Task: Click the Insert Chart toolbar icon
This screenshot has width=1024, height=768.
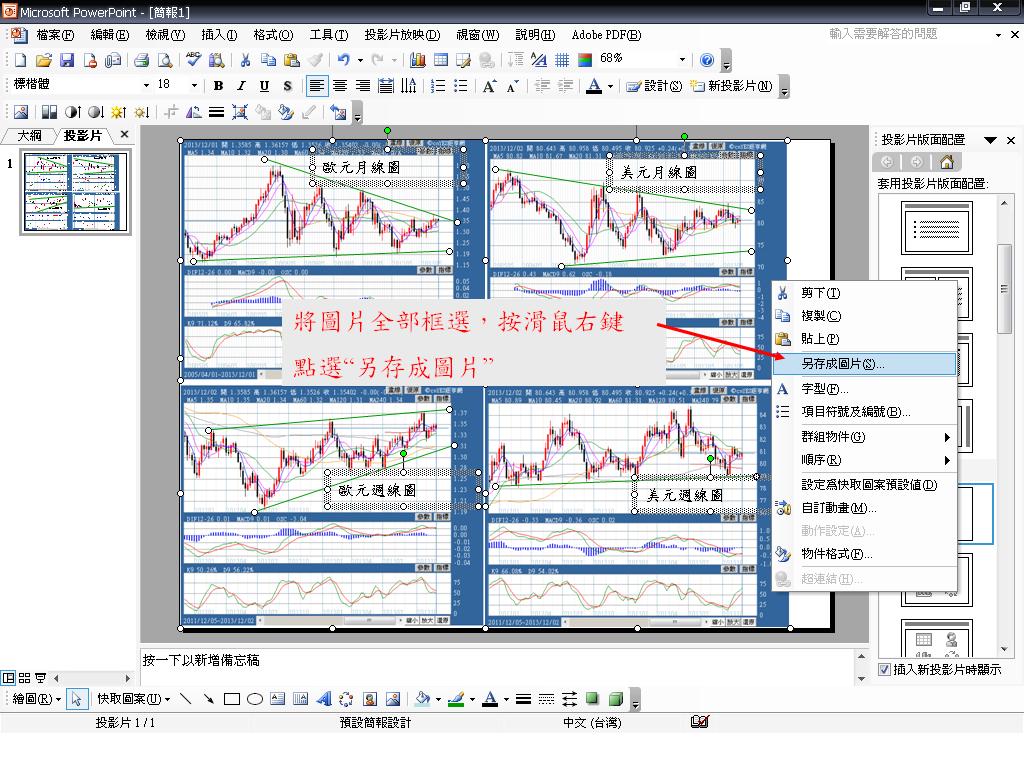Action: click(418, 60)
